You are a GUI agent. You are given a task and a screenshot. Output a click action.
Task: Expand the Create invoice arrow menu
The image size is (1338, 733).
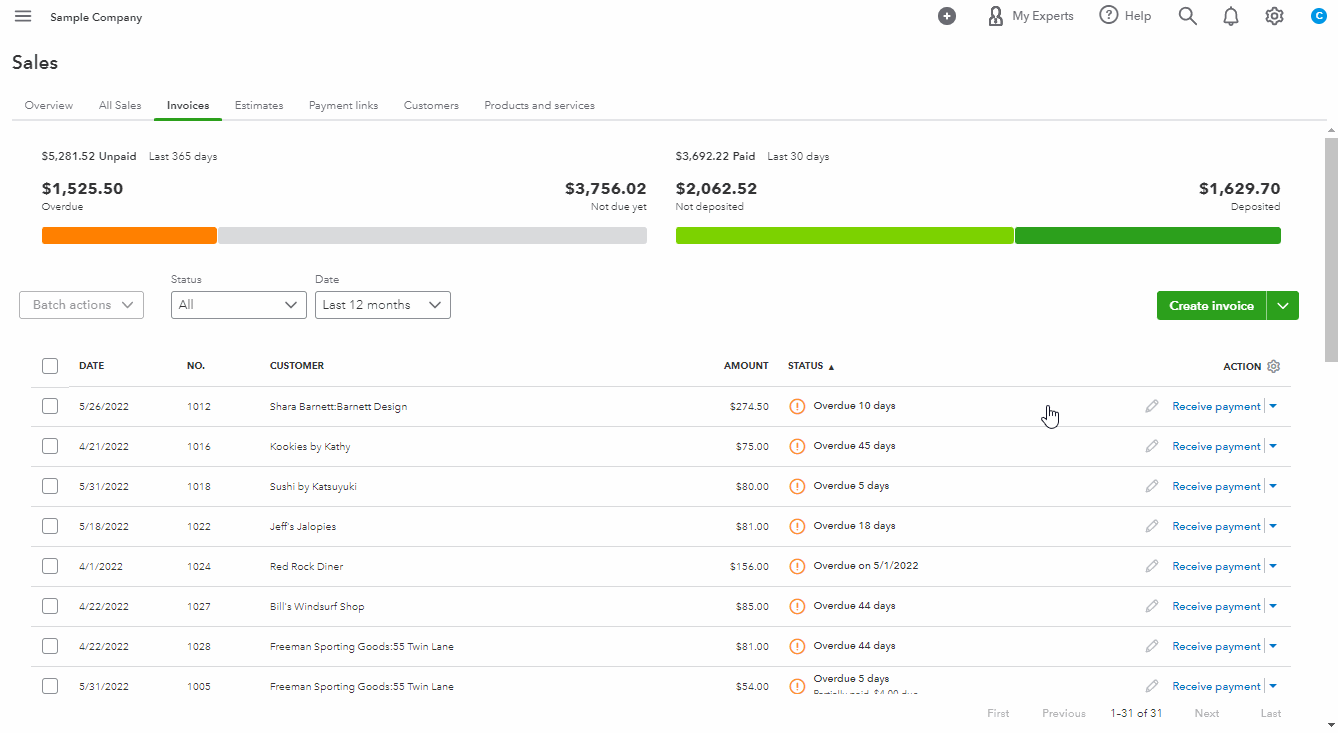tap(1283, 306)
